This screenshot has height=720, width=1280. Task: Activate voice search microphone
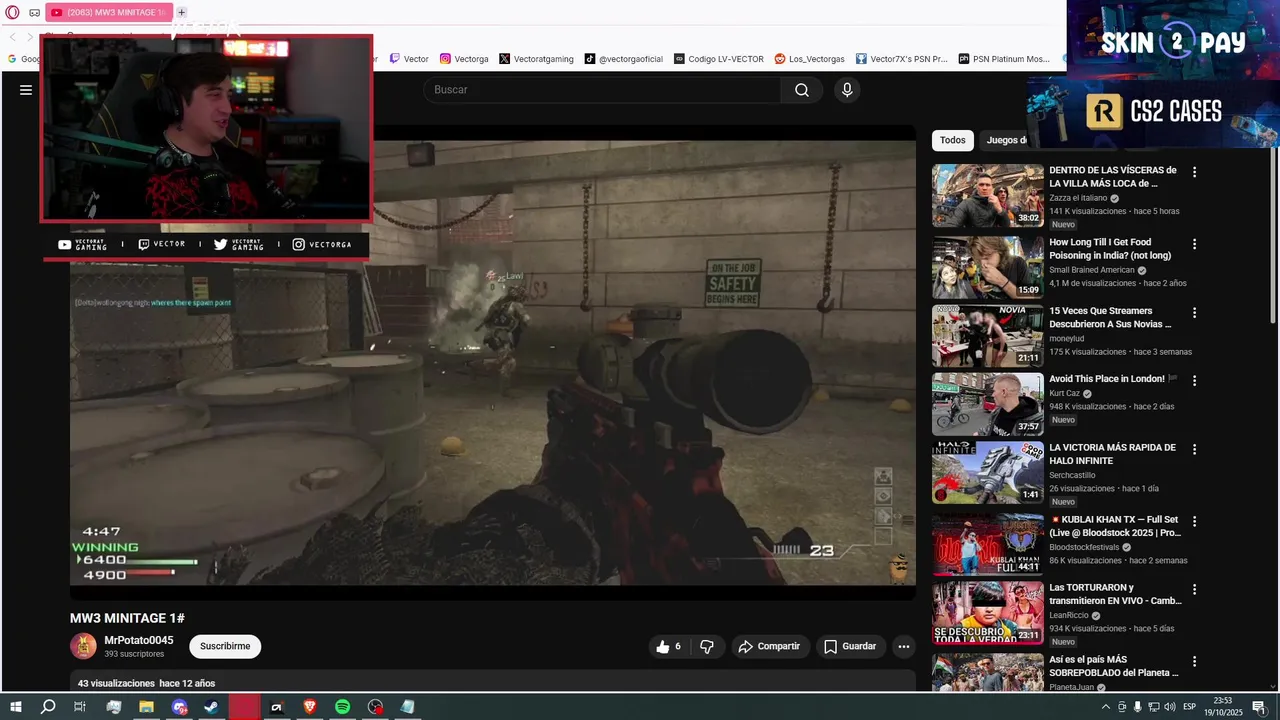(x=847, y=90)
